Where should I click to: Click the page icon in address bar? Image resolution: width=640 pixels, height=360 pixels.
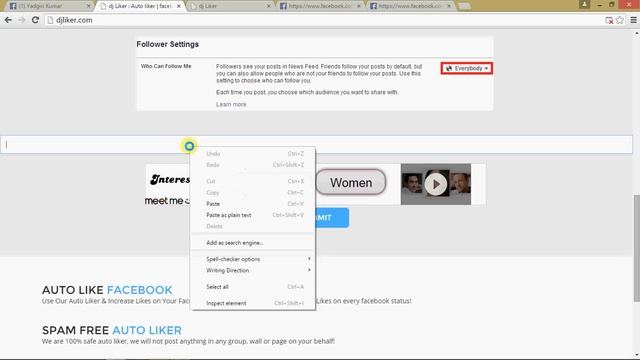50,20
